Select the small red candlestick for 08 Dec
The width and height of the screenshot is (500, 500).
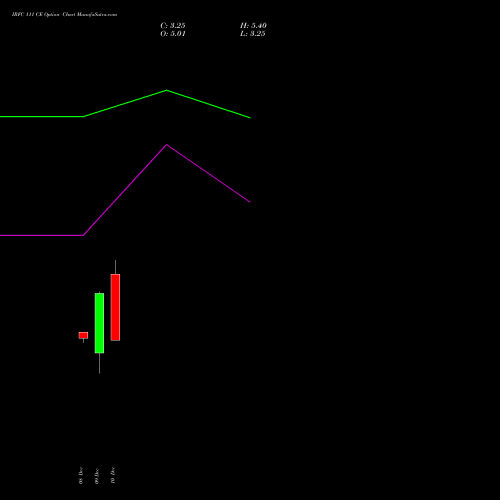click(83, 336)
